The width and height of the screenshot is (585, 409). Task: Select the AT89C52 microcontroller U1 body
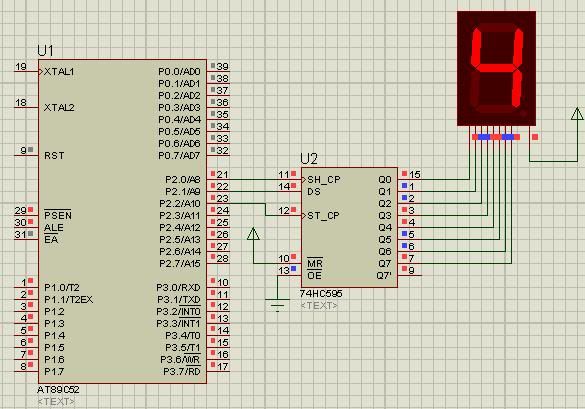coord(122,221)
